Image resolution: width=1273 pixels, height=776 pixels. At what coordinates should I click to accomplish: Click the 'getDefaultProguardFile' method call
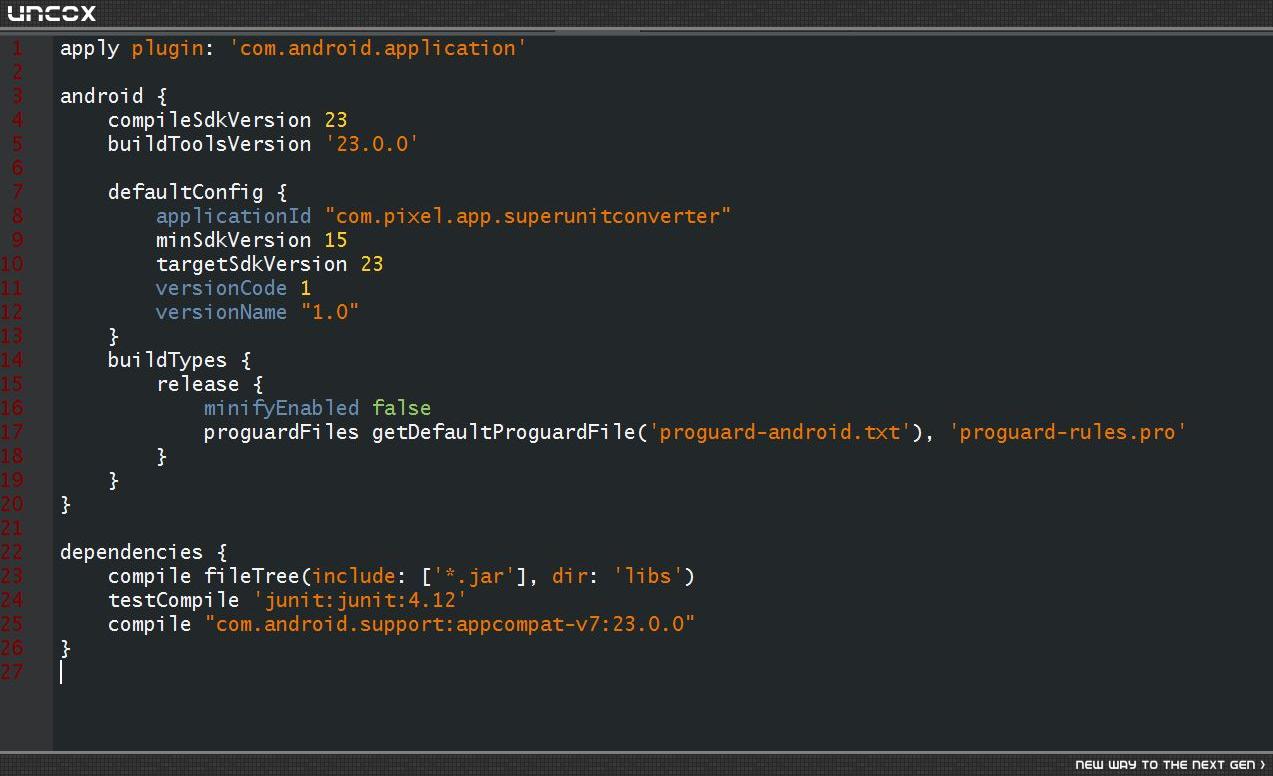coord(504,432)
